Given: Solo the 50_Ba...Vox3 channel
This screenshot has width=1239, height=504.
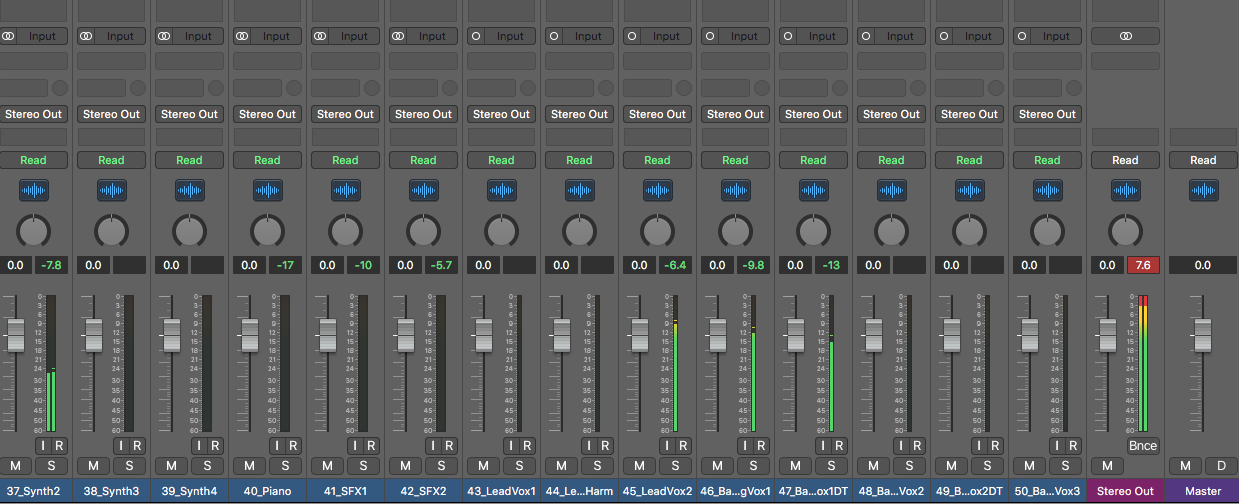Looking at the screenshot, I should [1065, 466].
